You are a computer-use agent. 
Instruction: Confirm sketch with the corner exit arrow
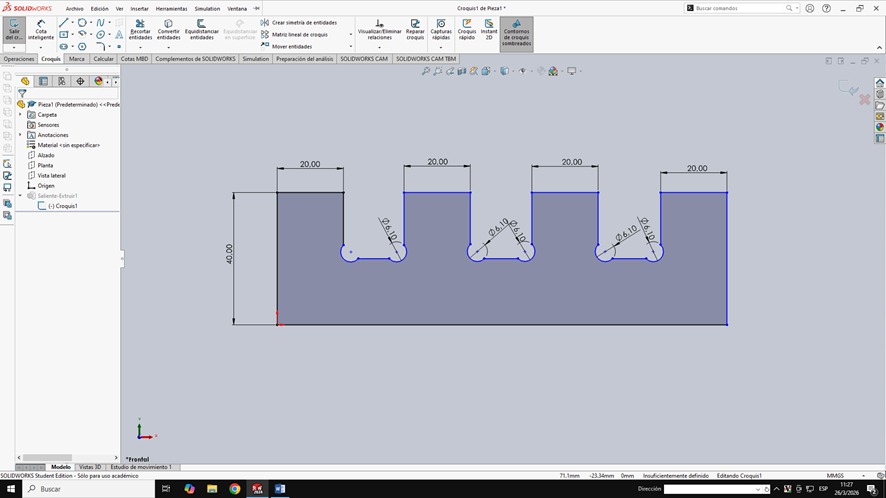click(x=849, y=88)
